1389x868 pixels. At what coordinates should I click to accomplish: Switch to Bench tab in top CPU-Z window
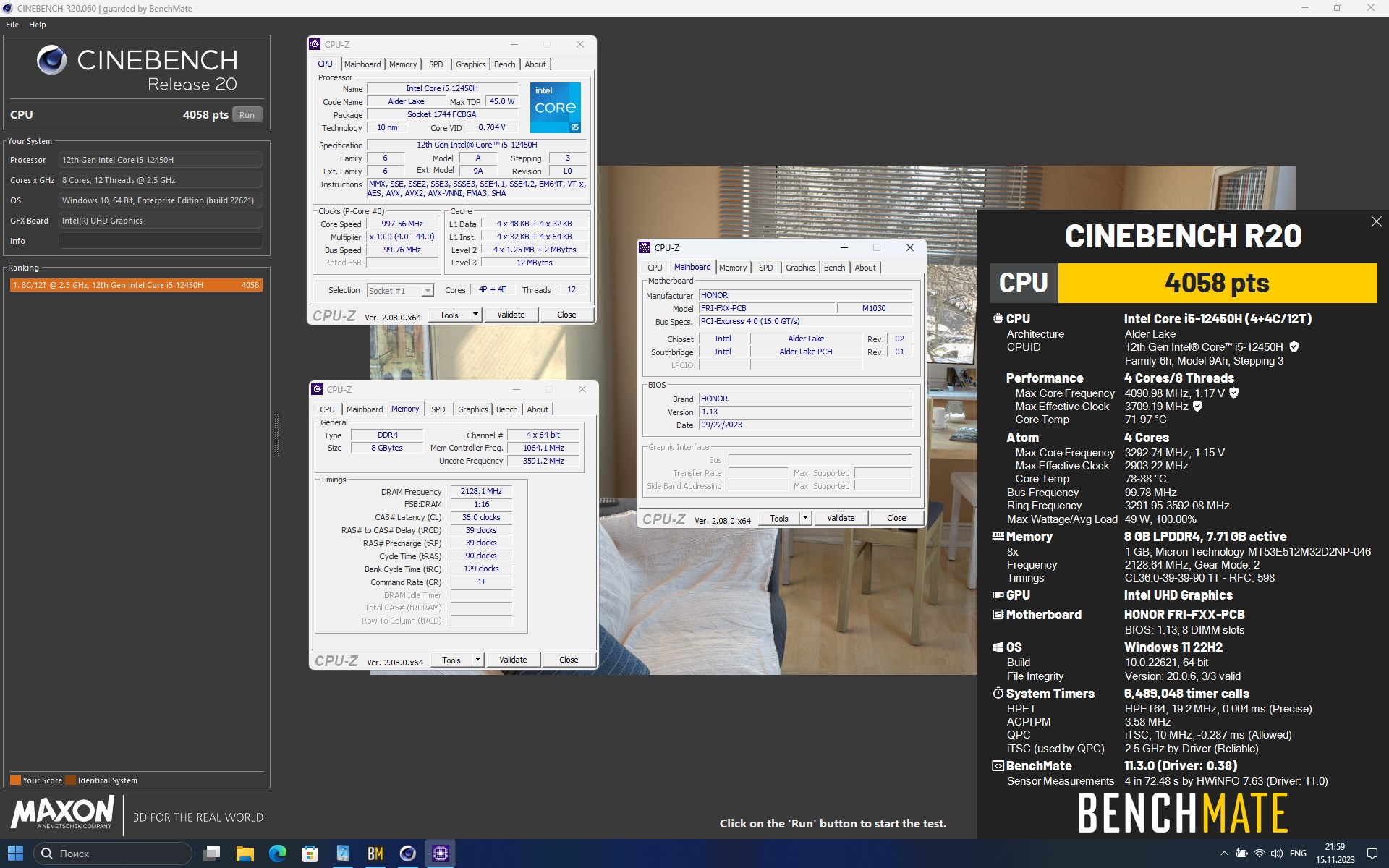coord(504,64)
